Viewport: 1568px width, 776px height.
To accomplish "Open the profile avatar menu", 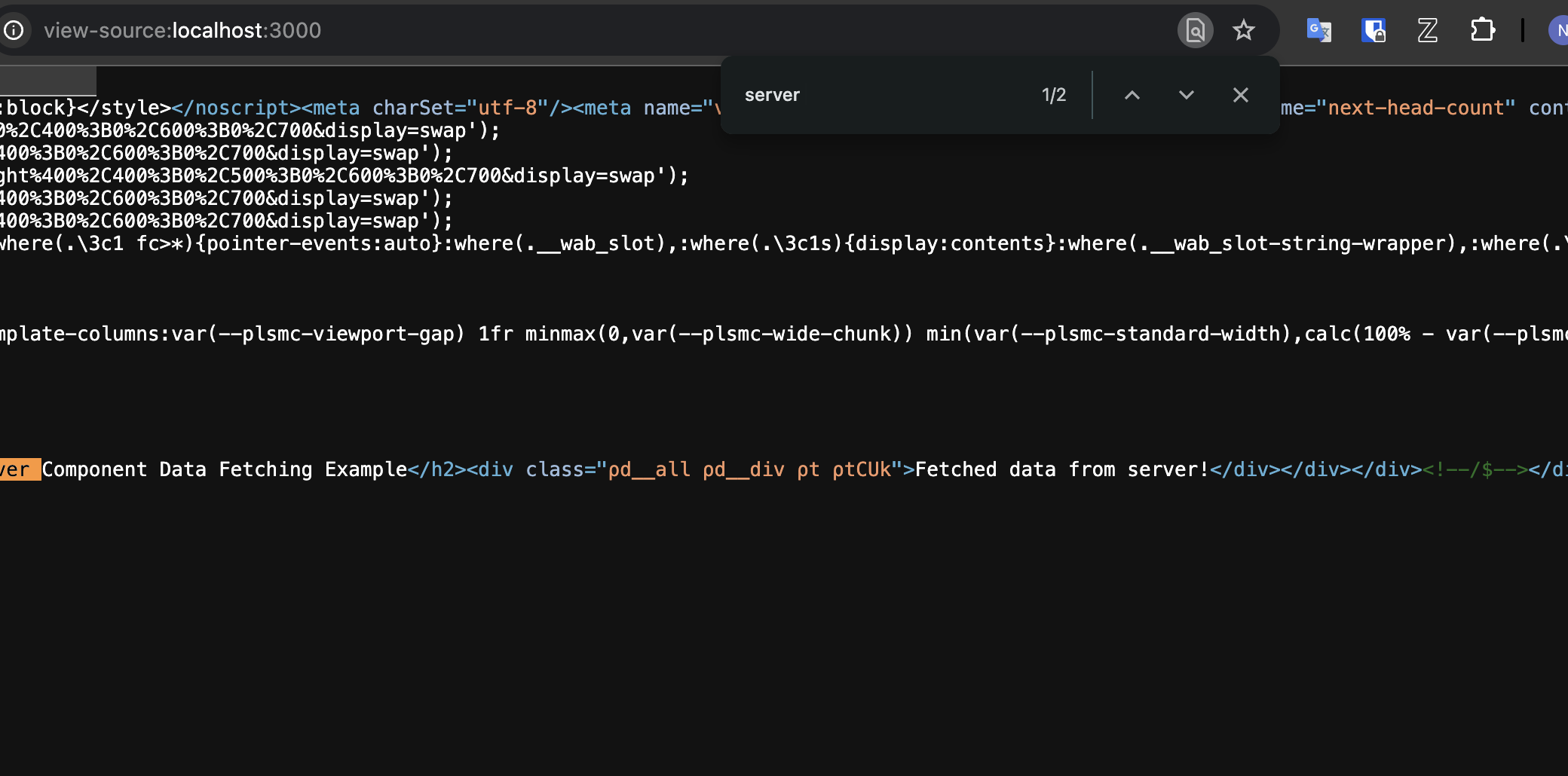I will (1559, 30).
